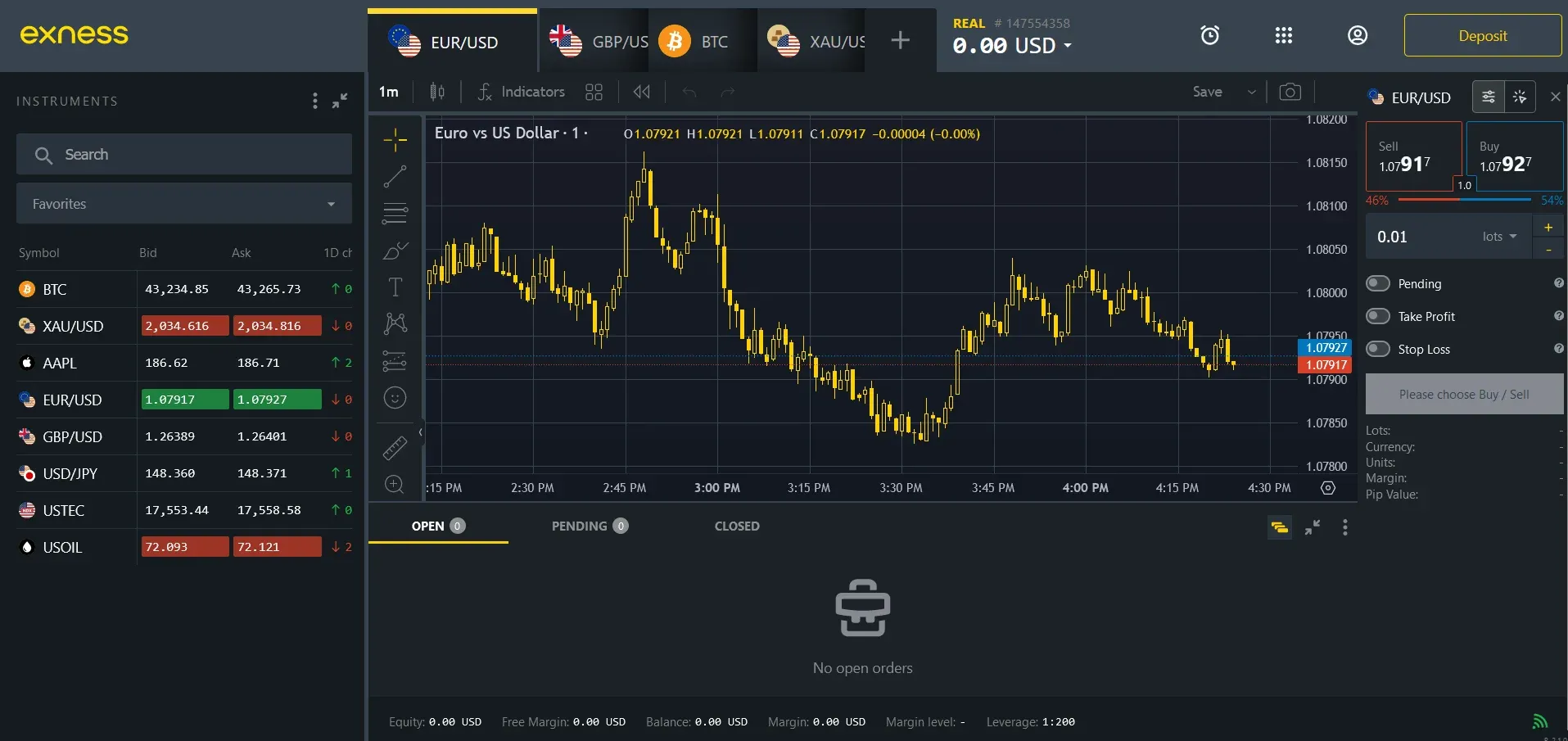Activate the measure ruler tool
The height and width of the screenshot is (741, 1568).
395,448
